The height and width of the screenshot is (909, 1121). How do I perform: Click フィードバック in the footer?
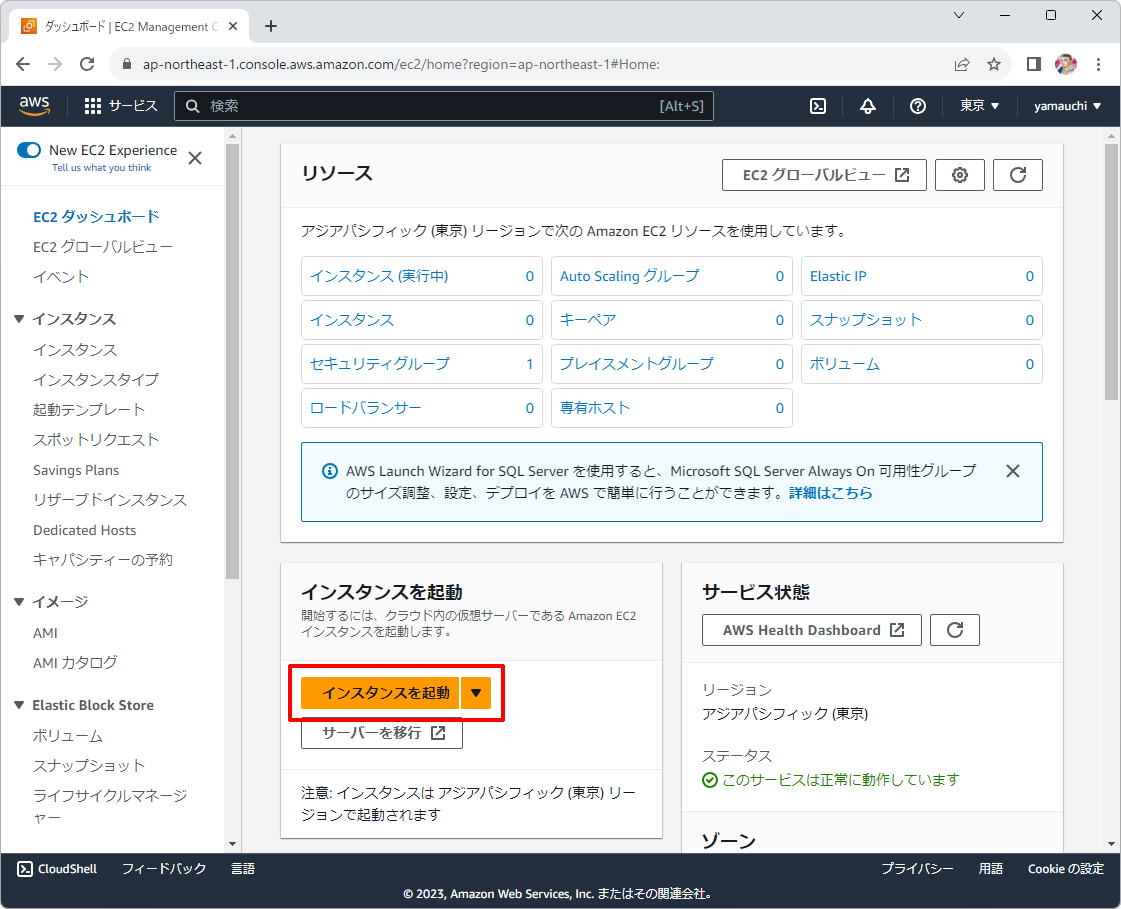pyautogui.click(x=164, y=869)
